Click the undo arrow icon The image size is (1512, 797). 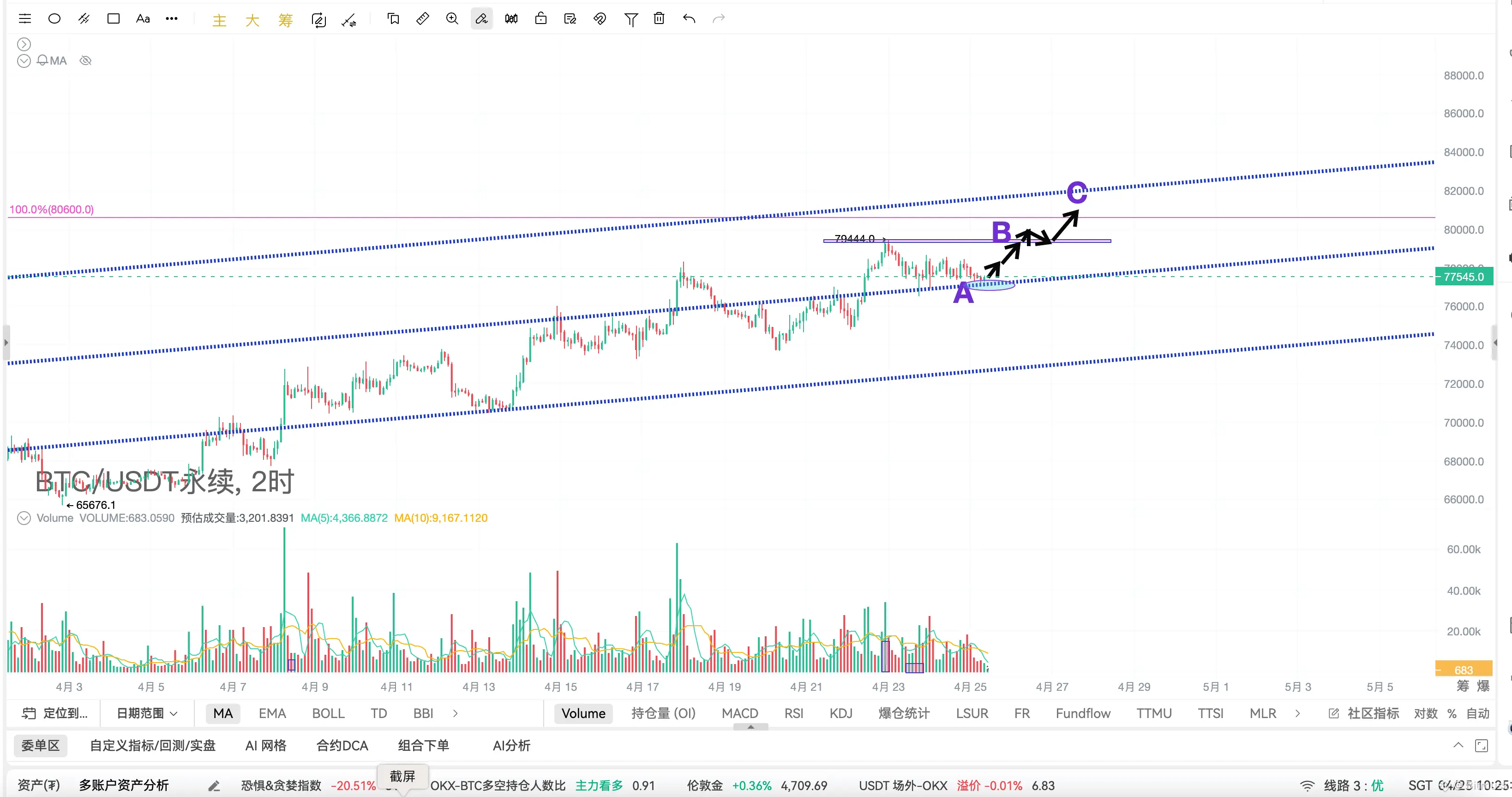pos(689,19)
